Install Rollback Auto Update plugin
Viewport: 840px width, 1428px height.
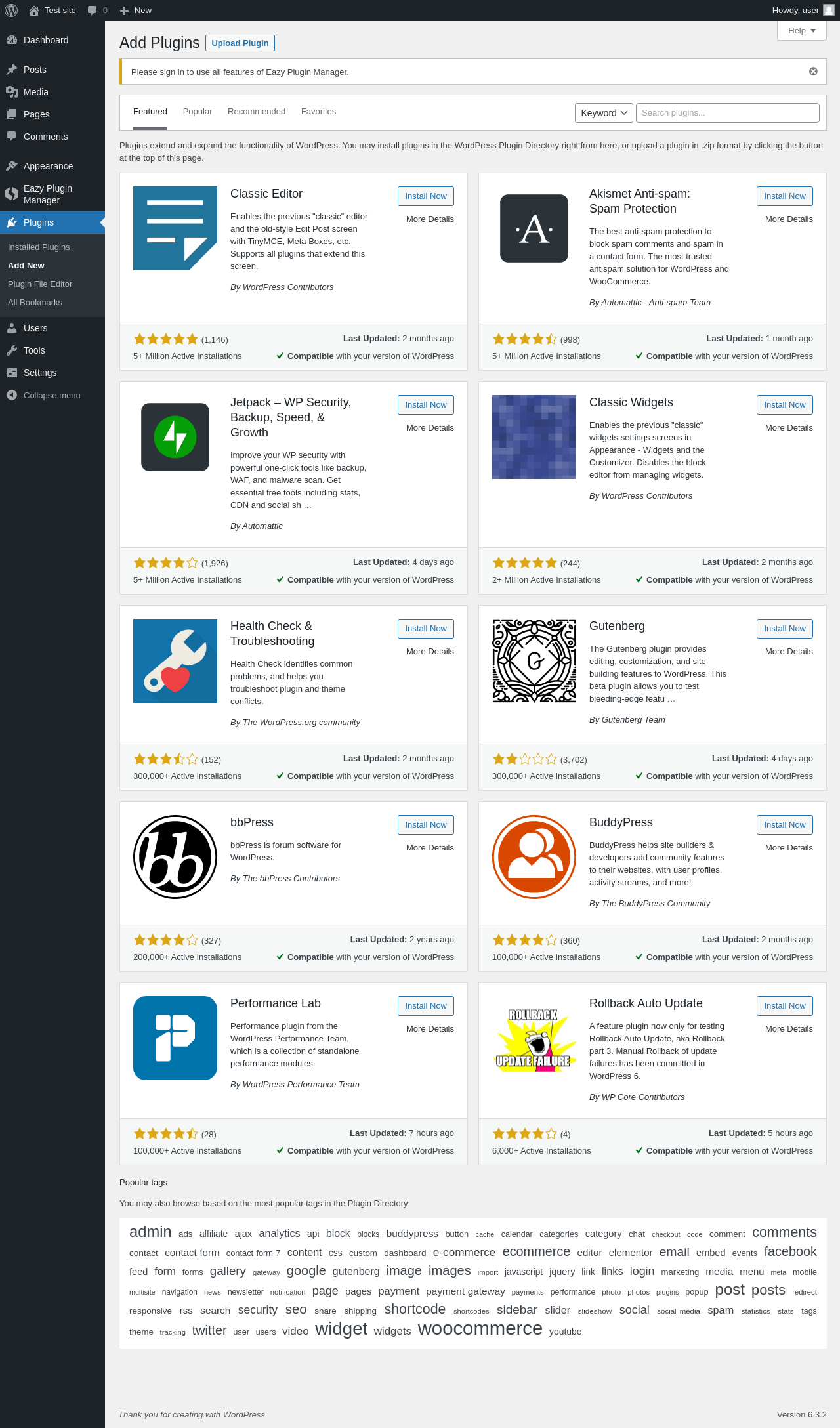click(x=785, y=1006)
